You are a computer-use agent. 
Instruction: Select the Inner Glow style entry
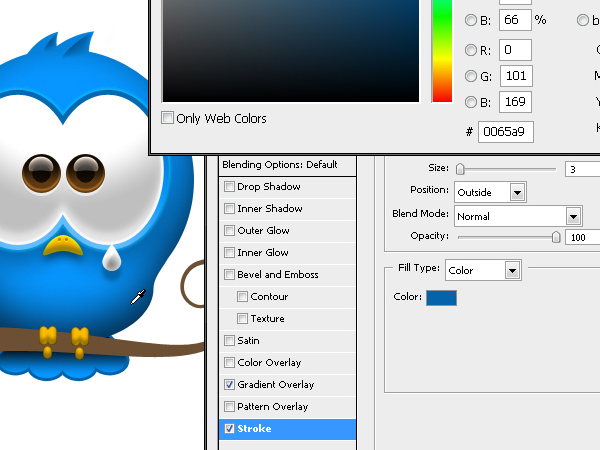coord(287,253)
